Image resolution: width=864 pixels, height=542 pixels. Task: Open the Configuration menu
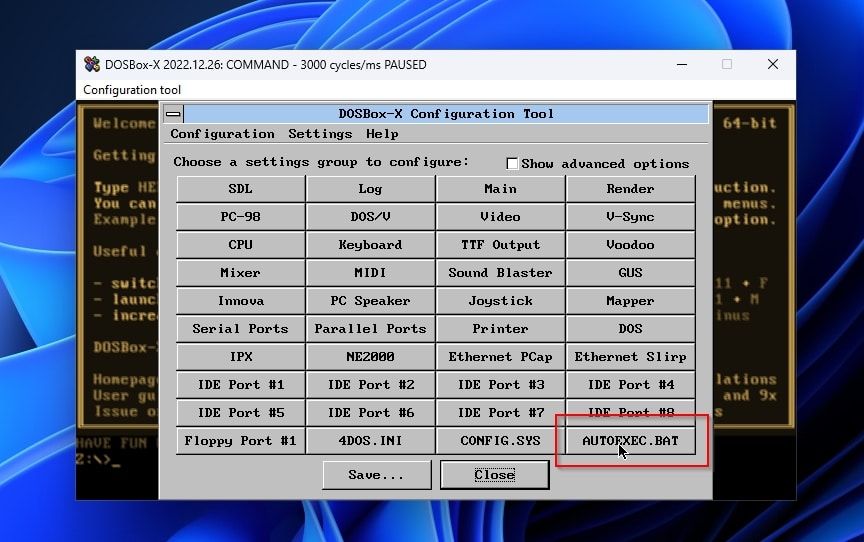tap(222, 134)
